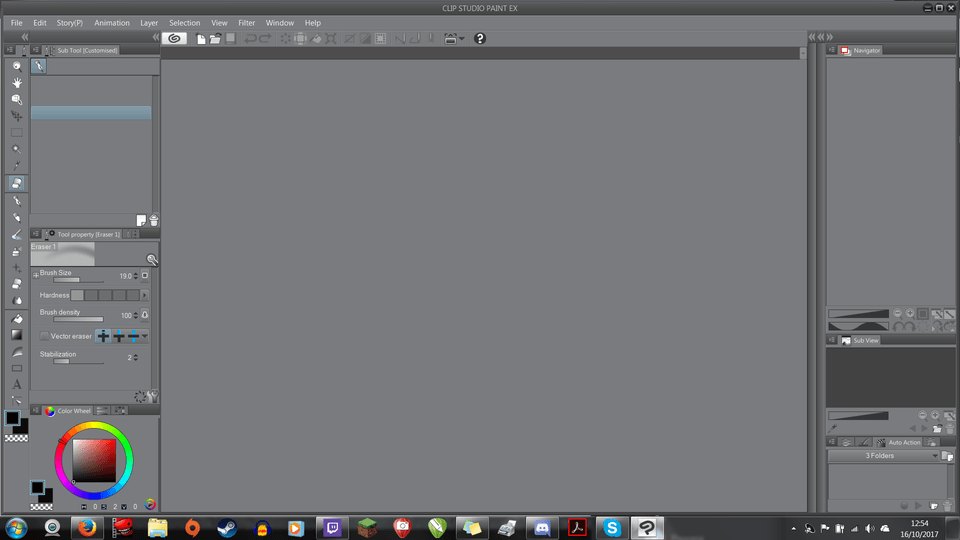Click the Stabilization value stepper
The width and height of the screenshot is (960, 540).
click(135, 358)
